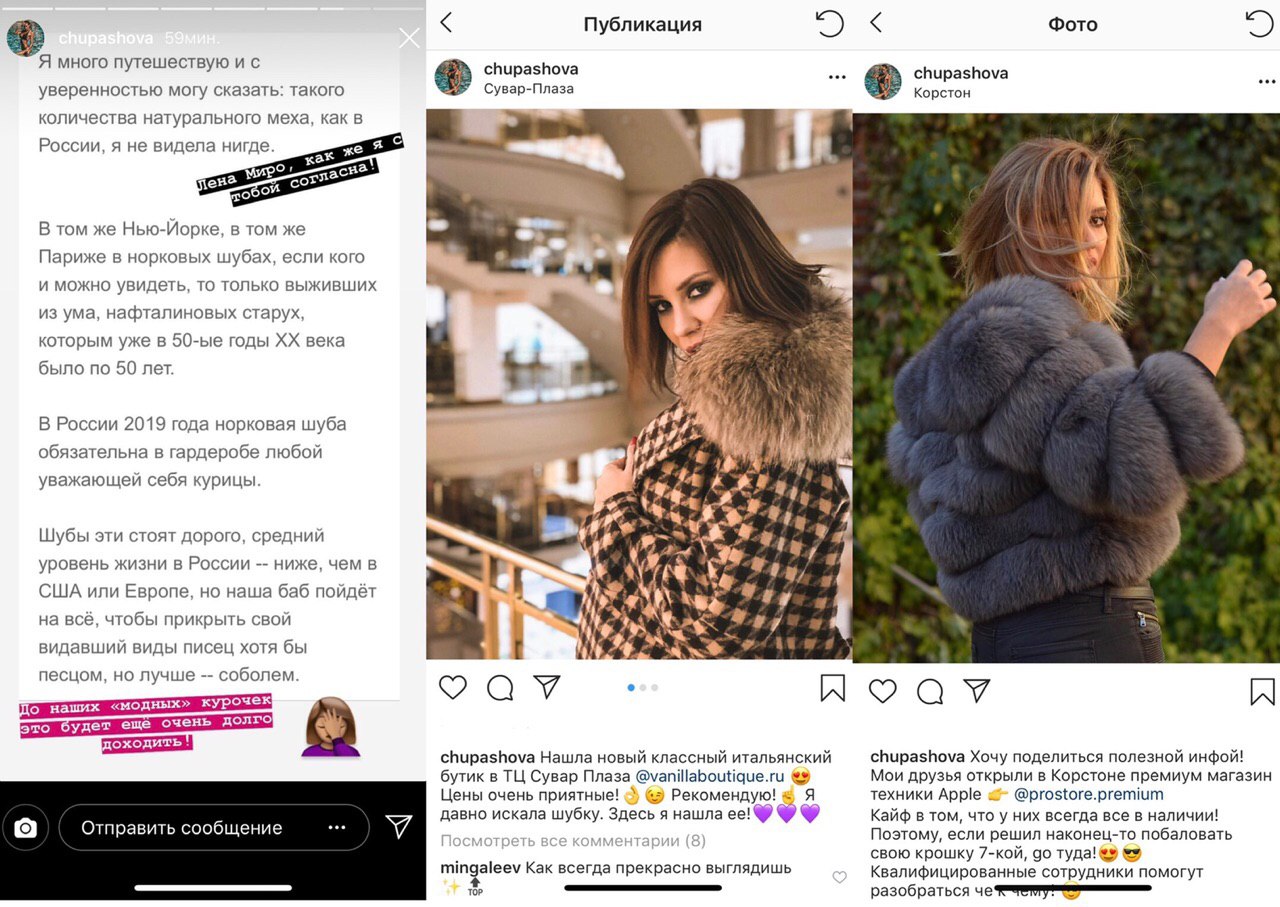Like the Сувар-Плаза post with the heart
The image size is (1280, 907).
(x=453, y=687)
